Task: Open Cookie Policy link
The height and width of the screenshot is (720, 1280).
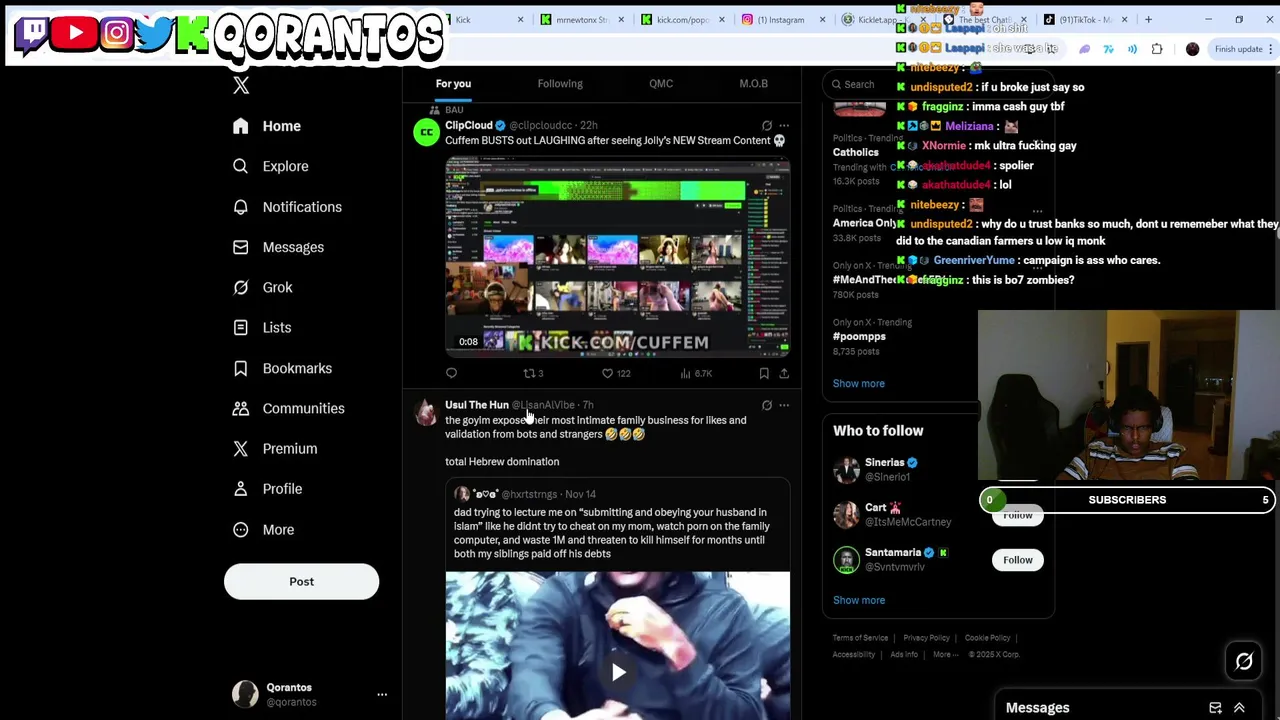Action: pos(987,638)
